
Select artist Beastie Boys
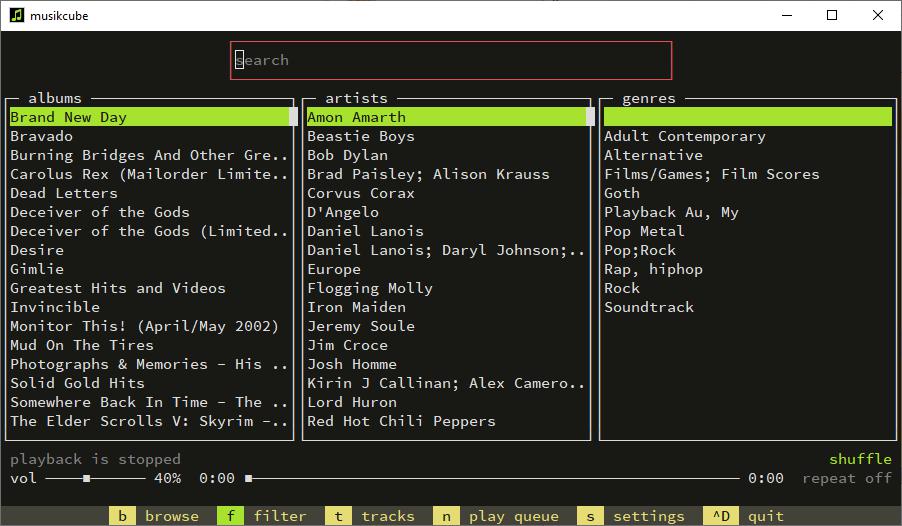coord(446,136)
